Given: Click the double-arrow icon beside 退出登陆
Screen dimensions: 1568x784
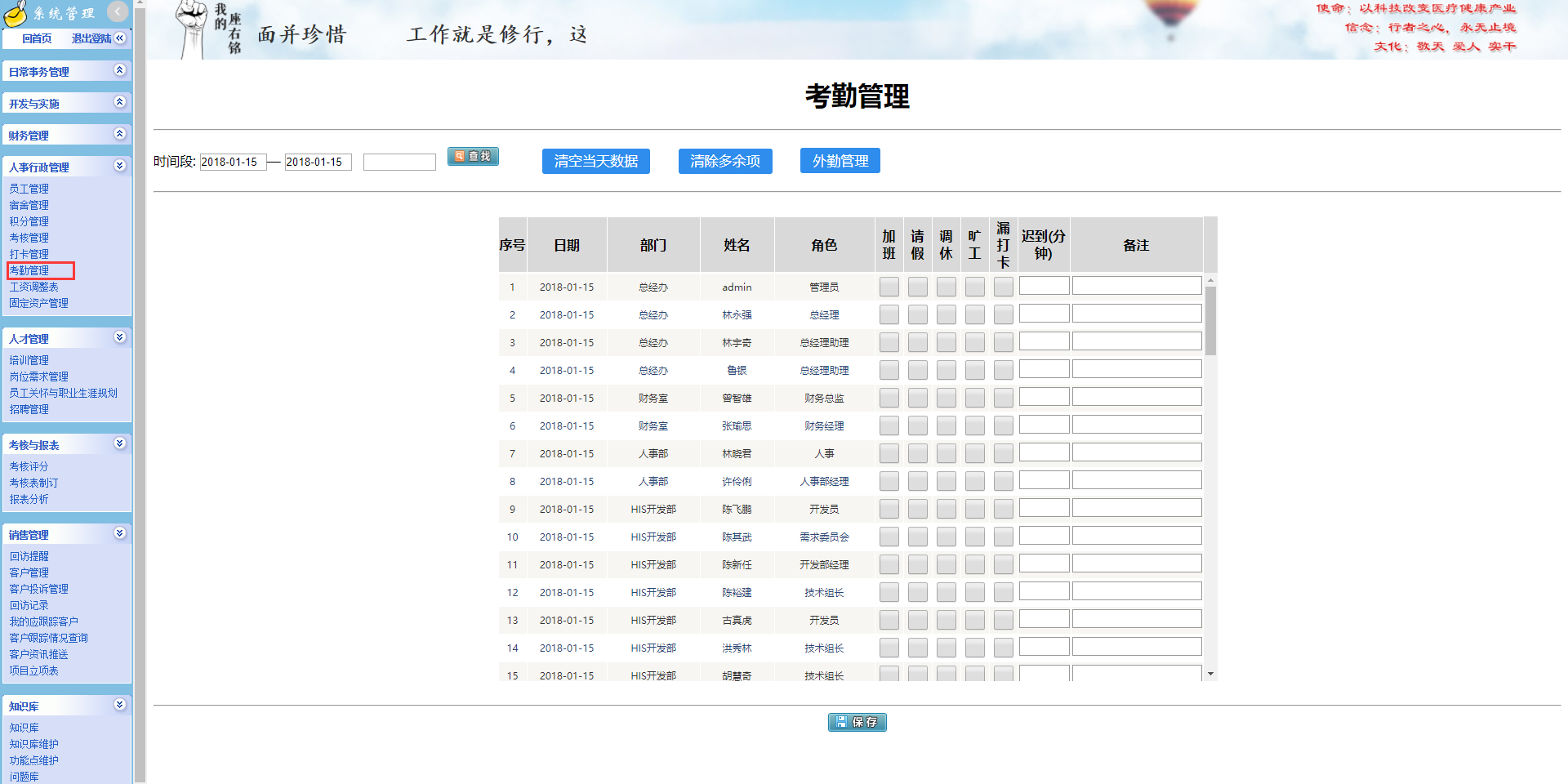Looking at the screenshot, I should click(x=120, y=38).
